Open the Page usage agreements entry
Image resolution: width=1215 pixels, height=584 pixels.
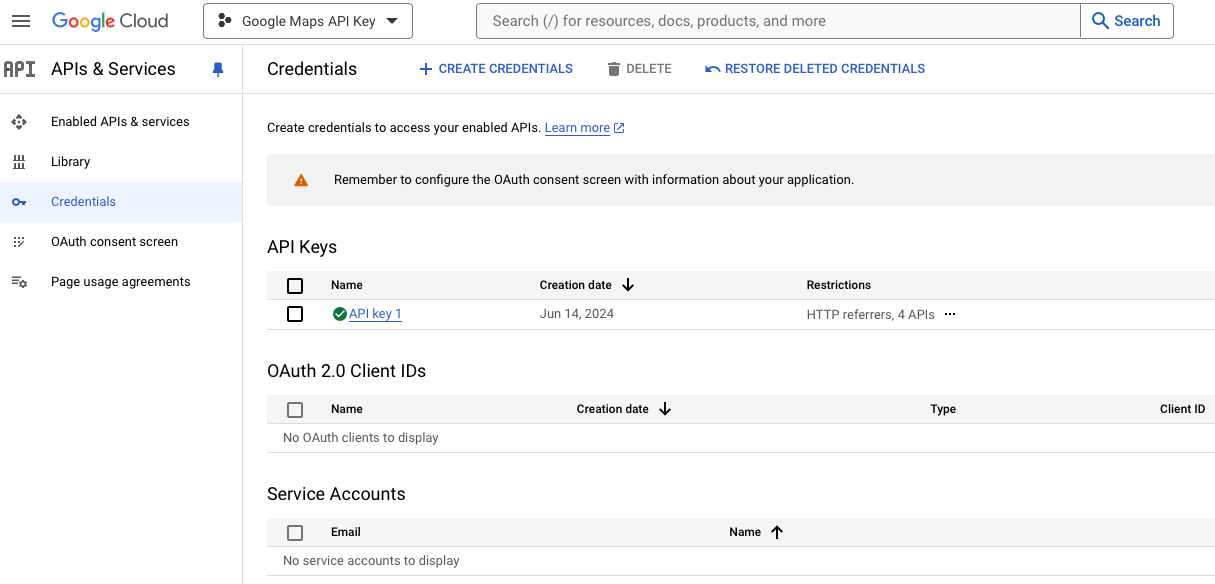click(x=120, y=281)
